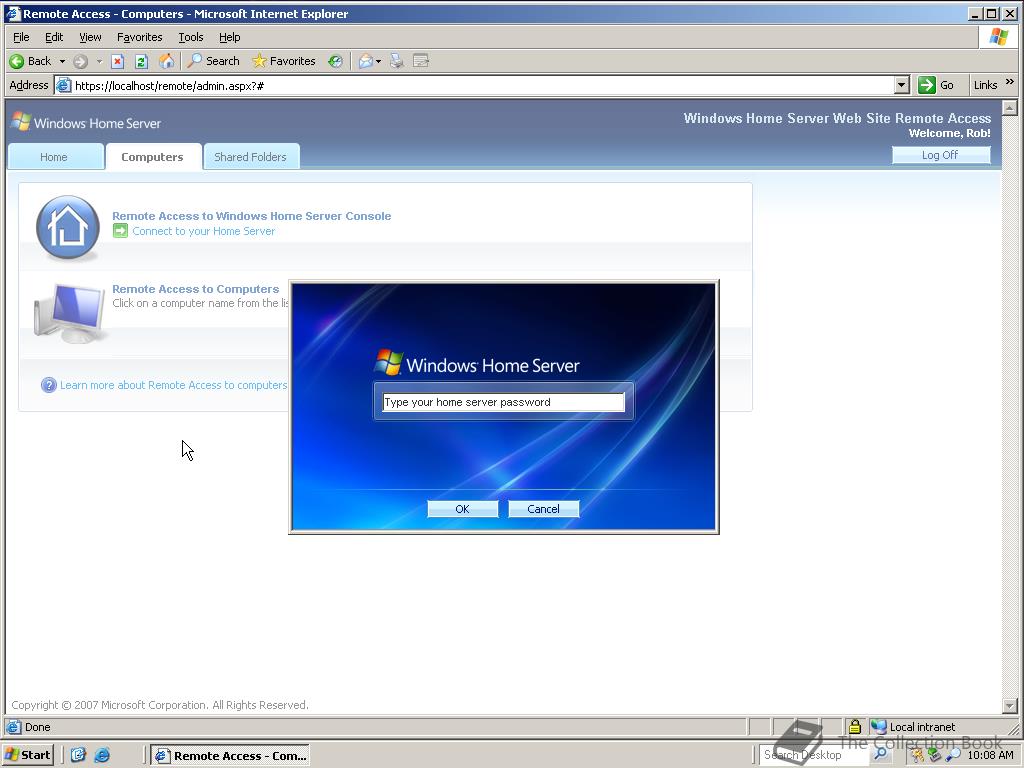Click the Welcome, Rob! text
The height and width of the screenshot is (768, 1024).
coord(950,133)
